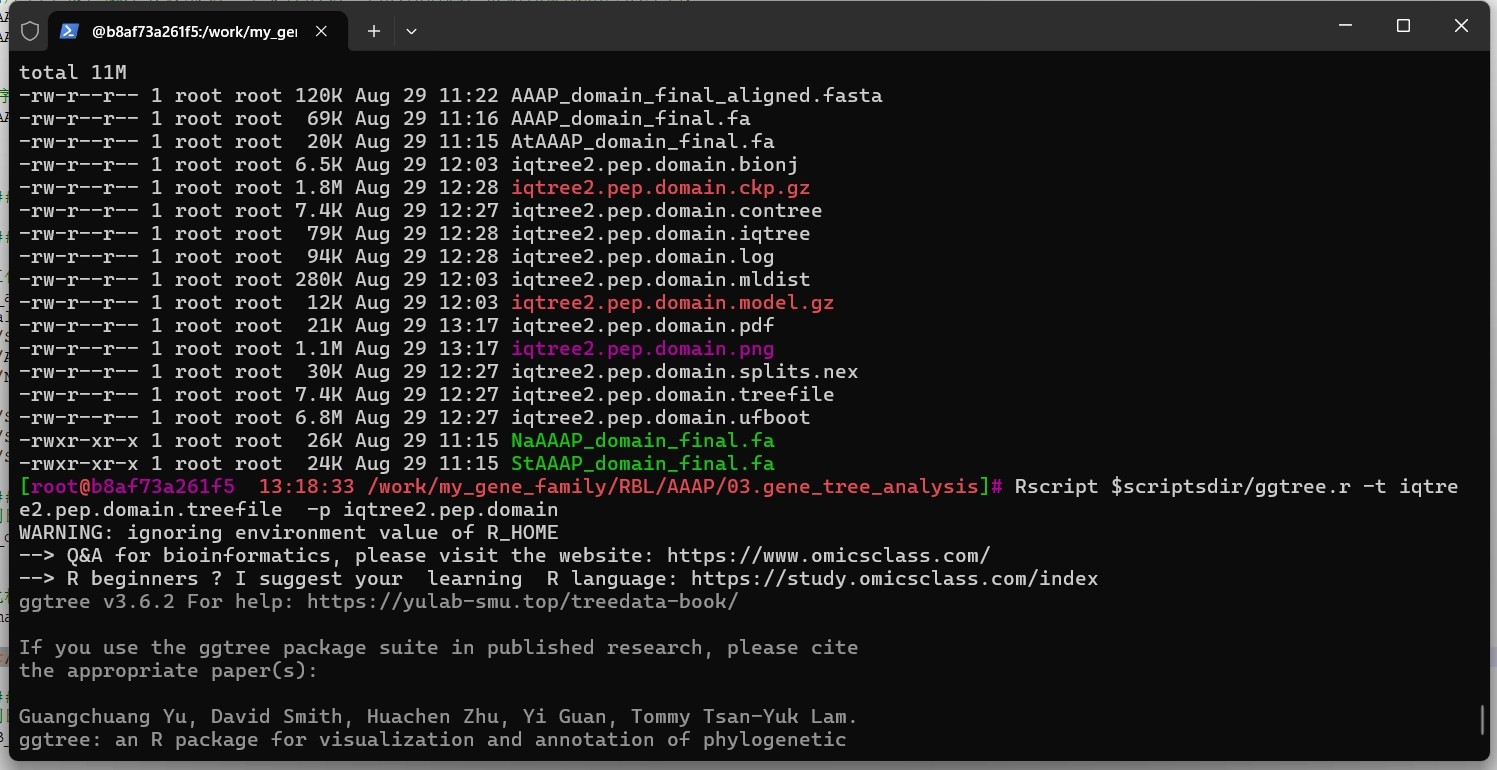Open the new tab profile dropdown arrow
Viewport: 1497px width, 770px height.
pos(411,31)
